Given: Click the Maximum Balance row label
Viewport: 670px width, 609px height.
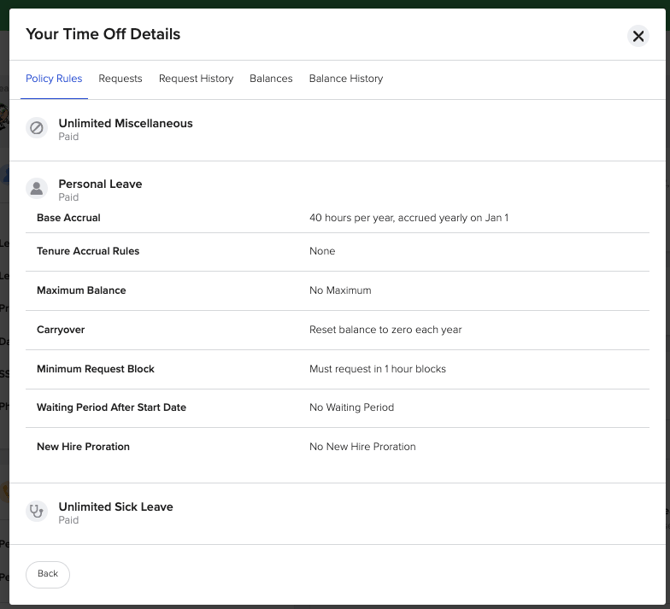Looking at the screenshot, I should coord(81,291).
